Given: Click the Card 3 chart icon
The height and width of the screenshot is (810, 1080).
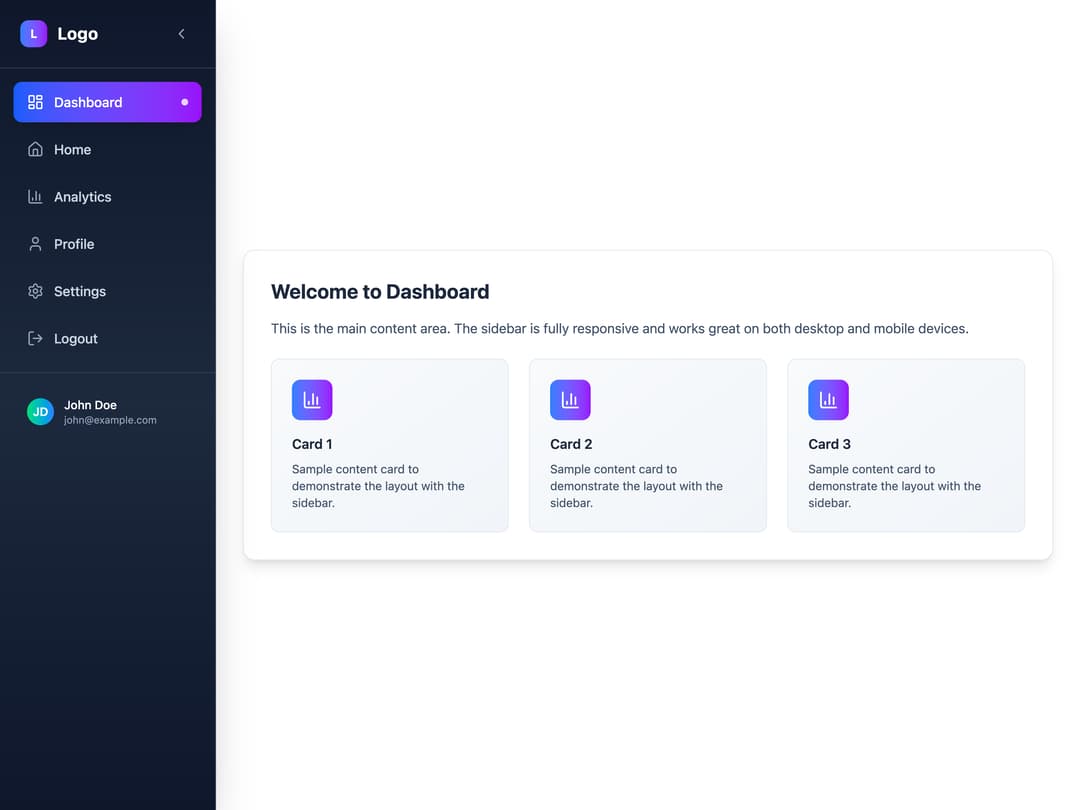Looking at the screenshot, I should 829,399.
